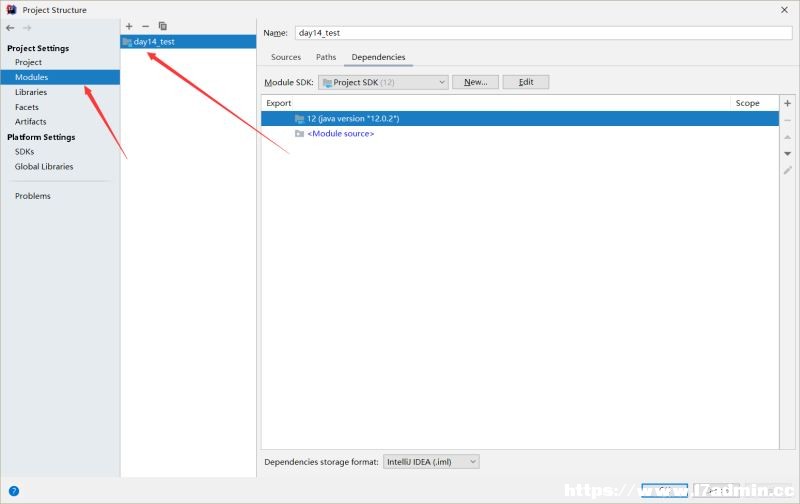Open SDKs under Platform Settings
This screenshot has height=504, width=800.
point(24,152)
